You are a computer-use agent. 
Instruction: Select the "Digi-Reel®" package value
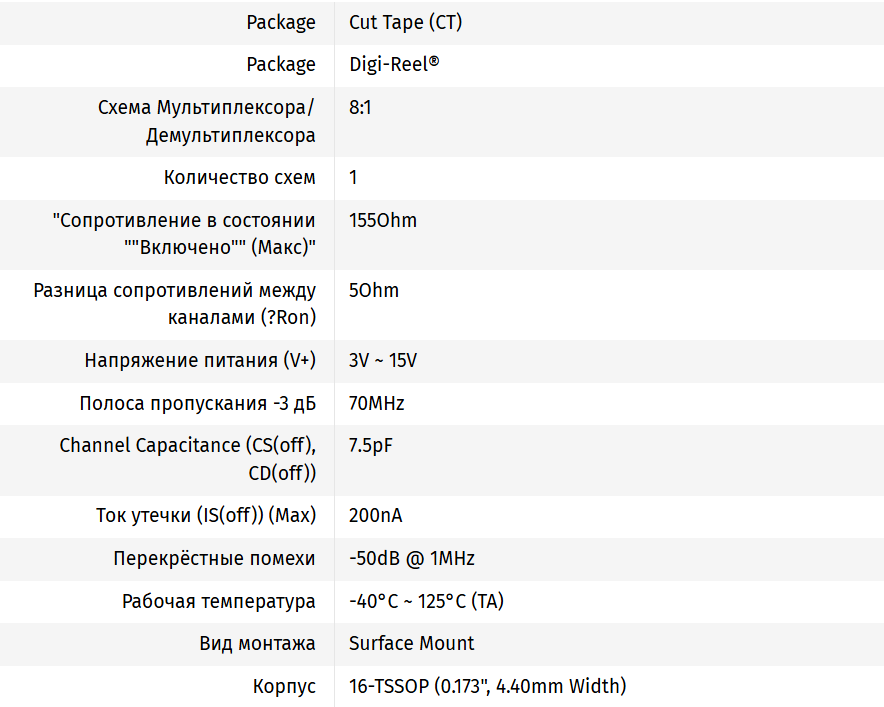point(394,64)
